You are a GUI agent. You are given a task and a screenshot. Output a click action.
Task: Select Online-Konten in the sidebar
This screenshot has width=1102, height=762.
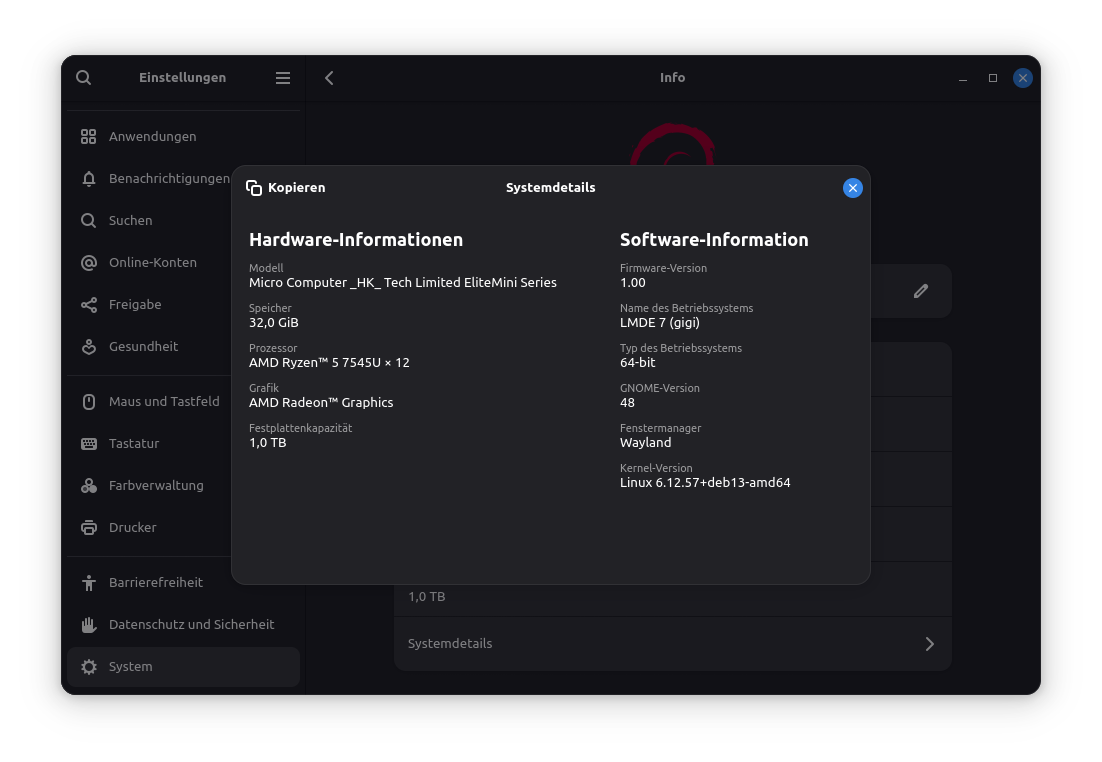pos(152,263)
